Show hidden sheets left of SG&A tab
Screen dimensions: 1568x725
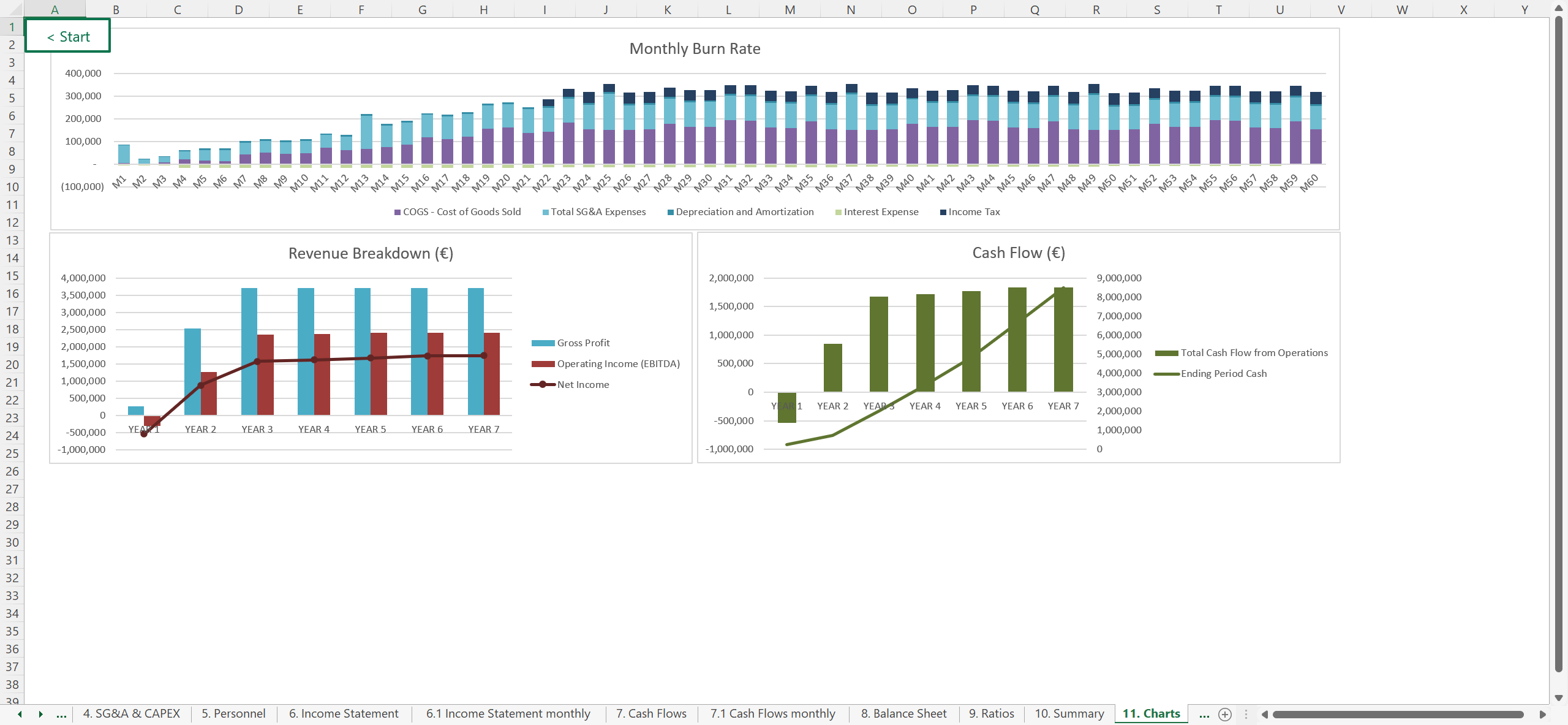click(x=61, y=714)
